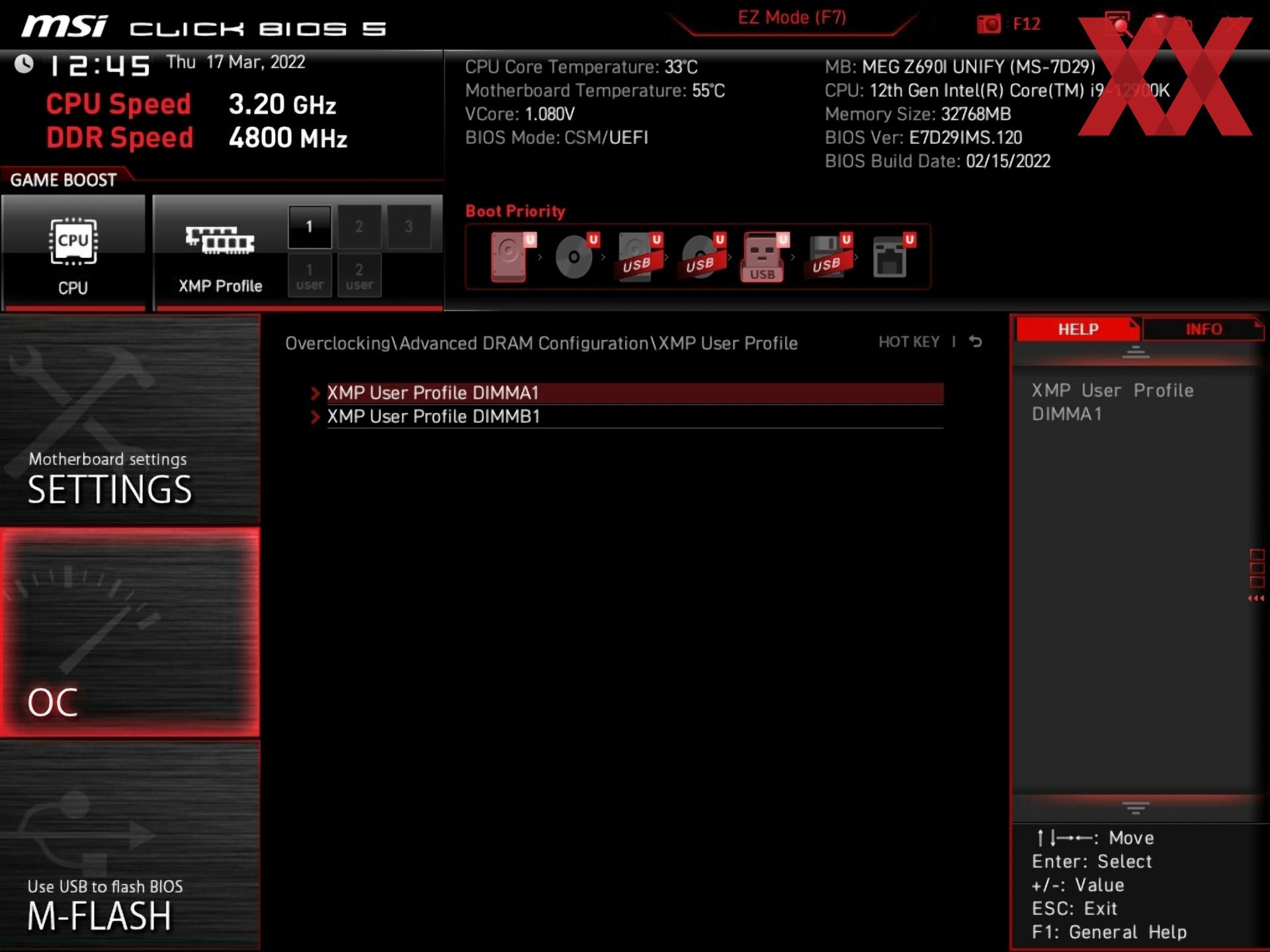Select the USB hard disk boot device
The image size is (1270, 952).
coord(640,257)
